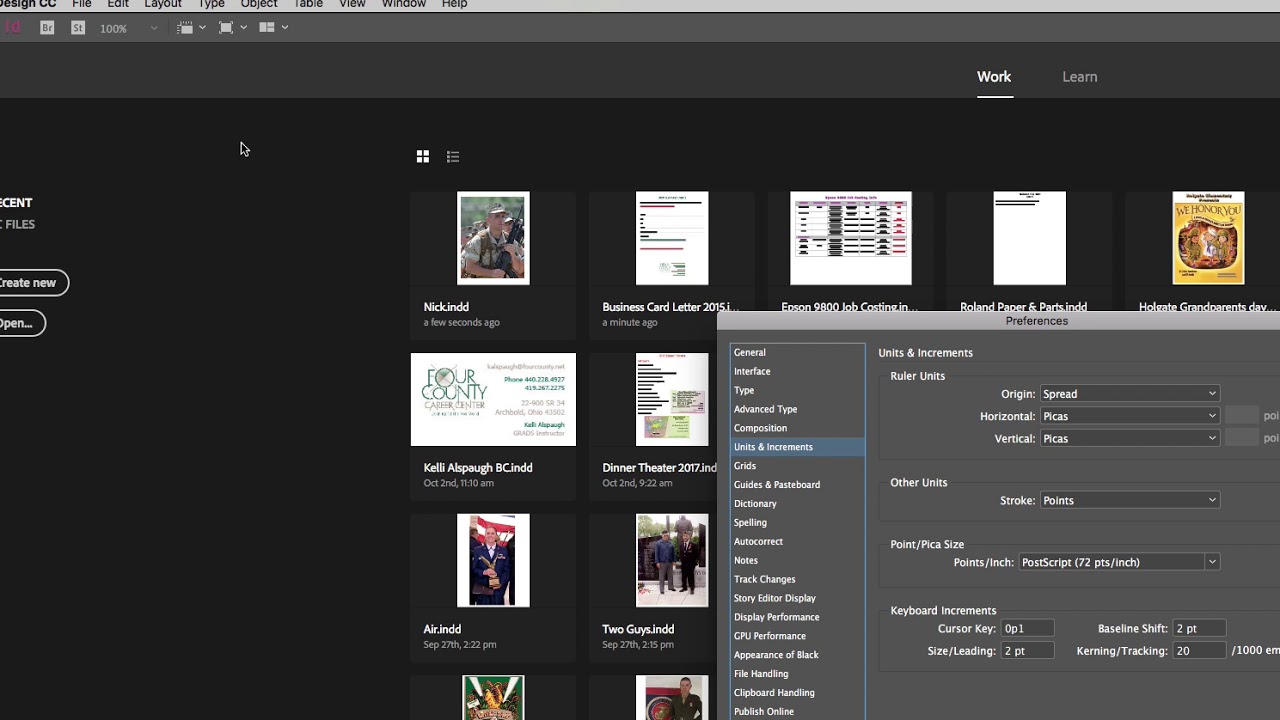This screenshot has width=1280, height=720.
Task: Open the Nick.indd thumbnail
Action: pyautogui.click(x=493, y=238)
